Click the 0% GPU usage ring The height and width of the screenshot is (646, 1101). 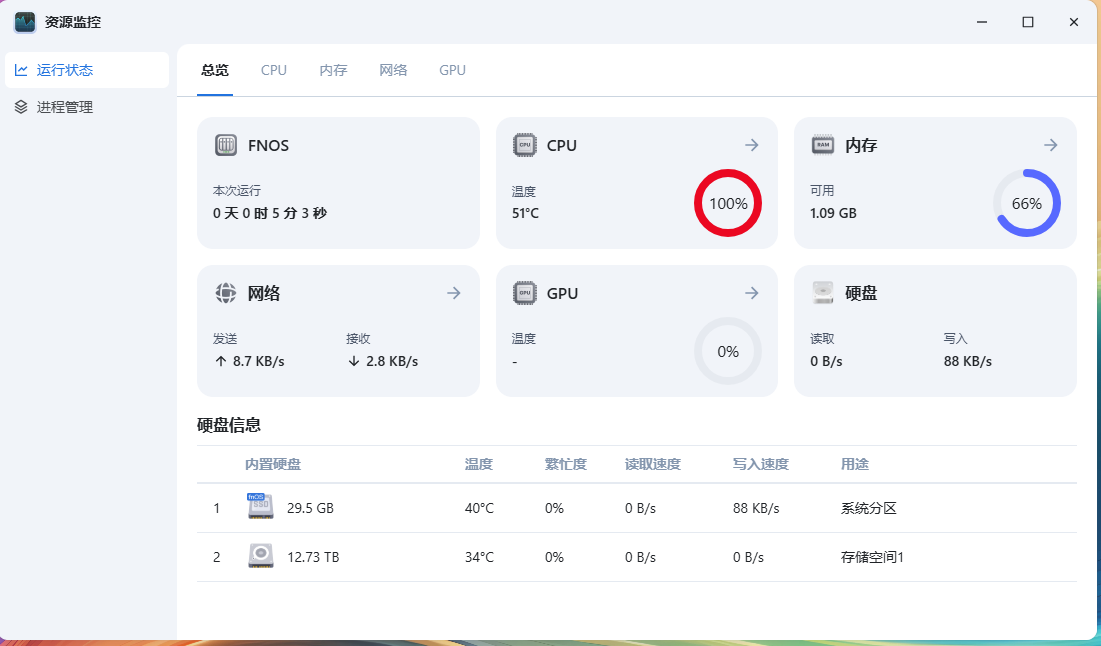pos(728,351)
